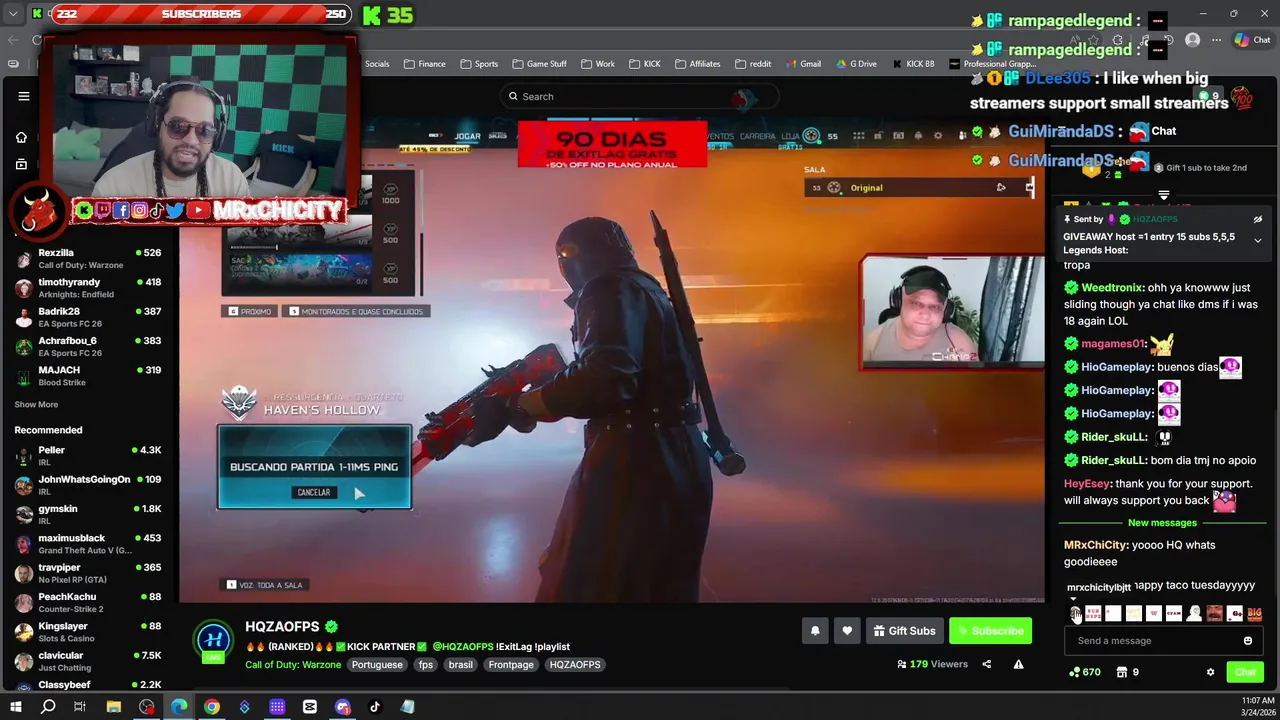Open the reddit bookmarks folder
Screen dimensions: 1280x720
(x=753, y=64)
